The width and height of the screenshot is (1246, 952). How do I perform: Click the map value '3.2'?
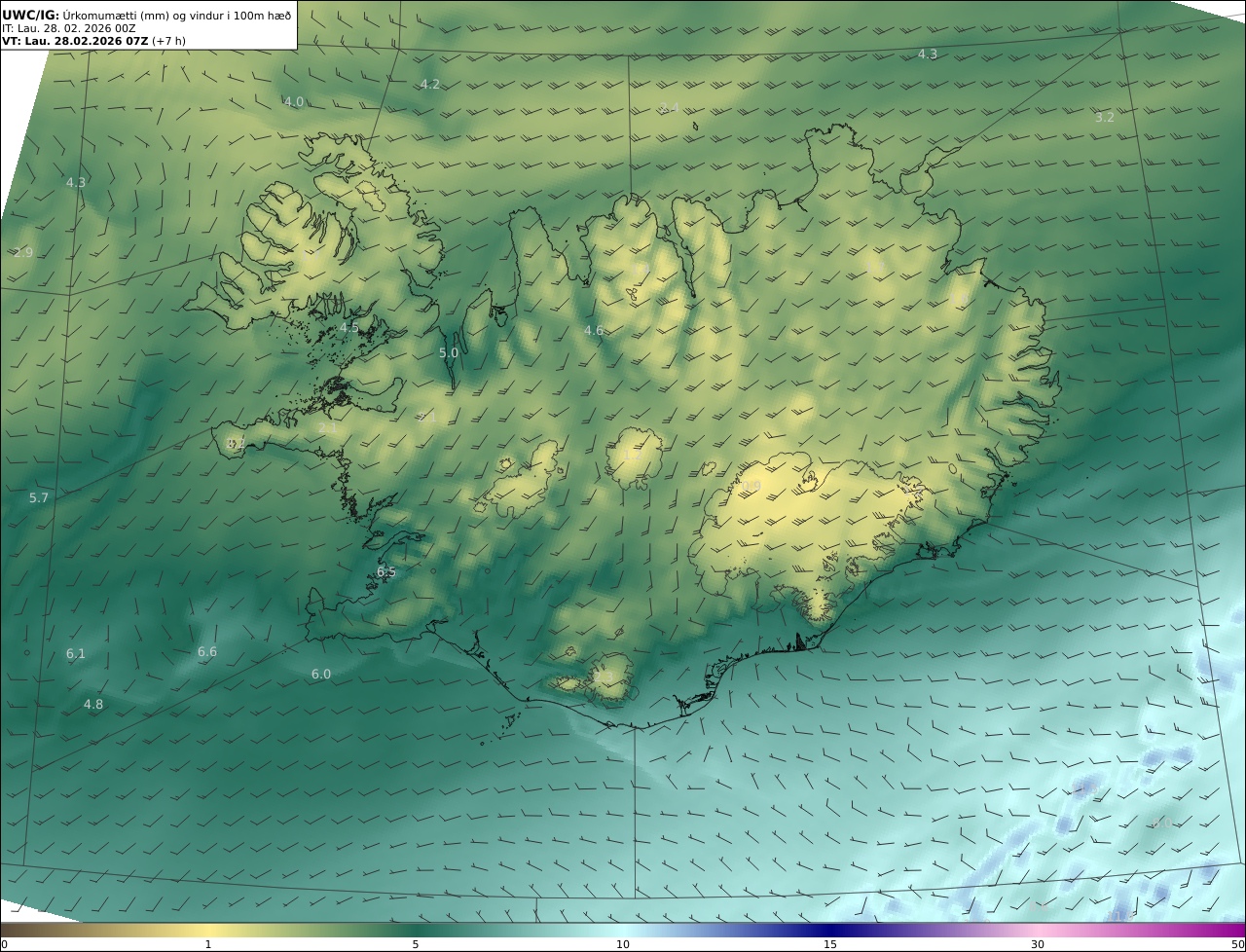tap(1104, 118)
